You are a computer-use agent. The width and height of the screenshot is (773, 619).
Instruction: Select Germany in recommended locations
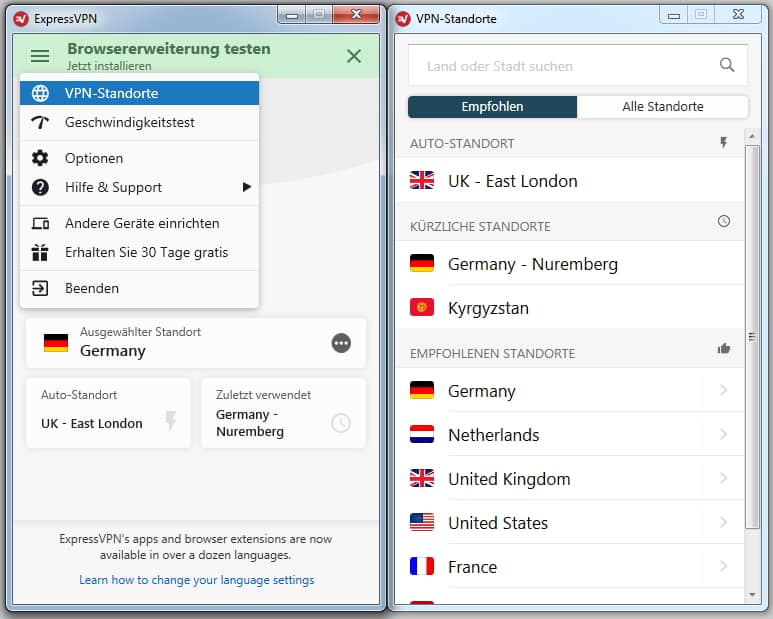550,391
